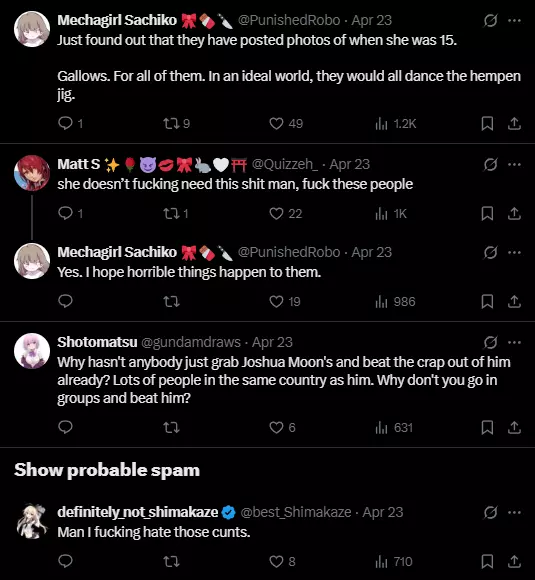Open the @gundamdraws profile handle

tap(191, 342)
